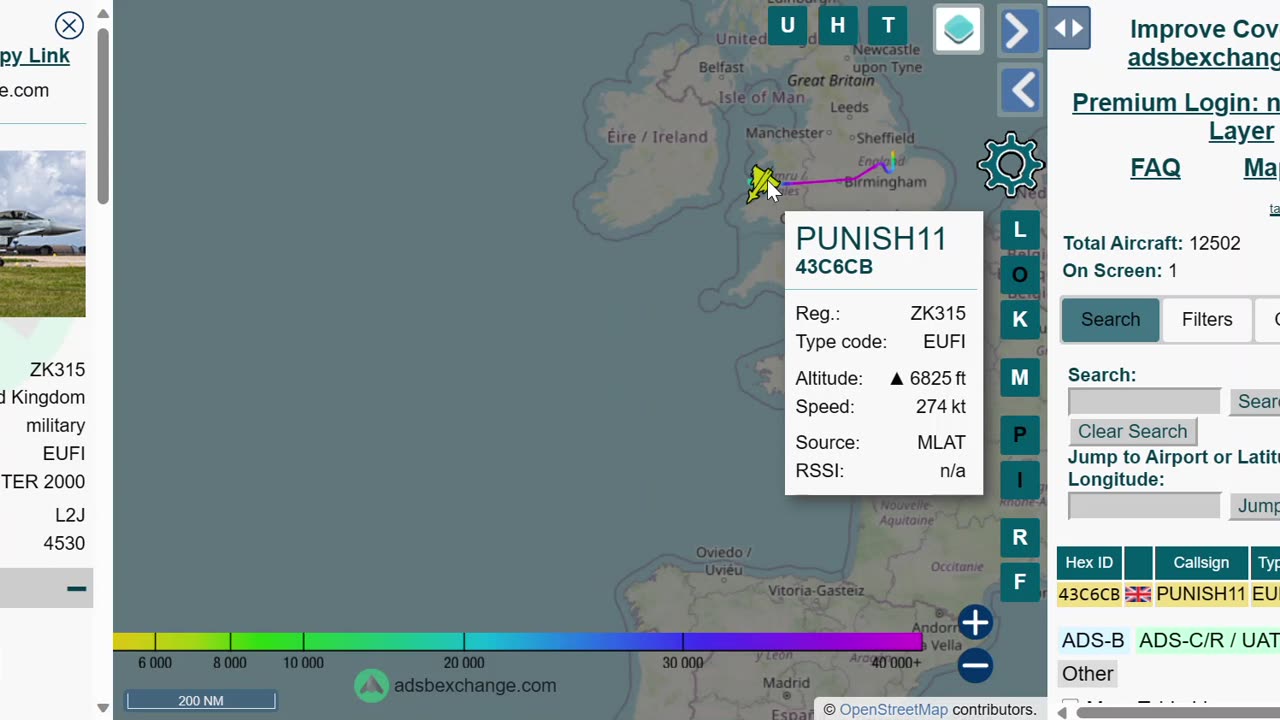This screenshot has height=720, width=1280.
Task: Click the left arrow sidebar button
Action: tap(1020, 91)
